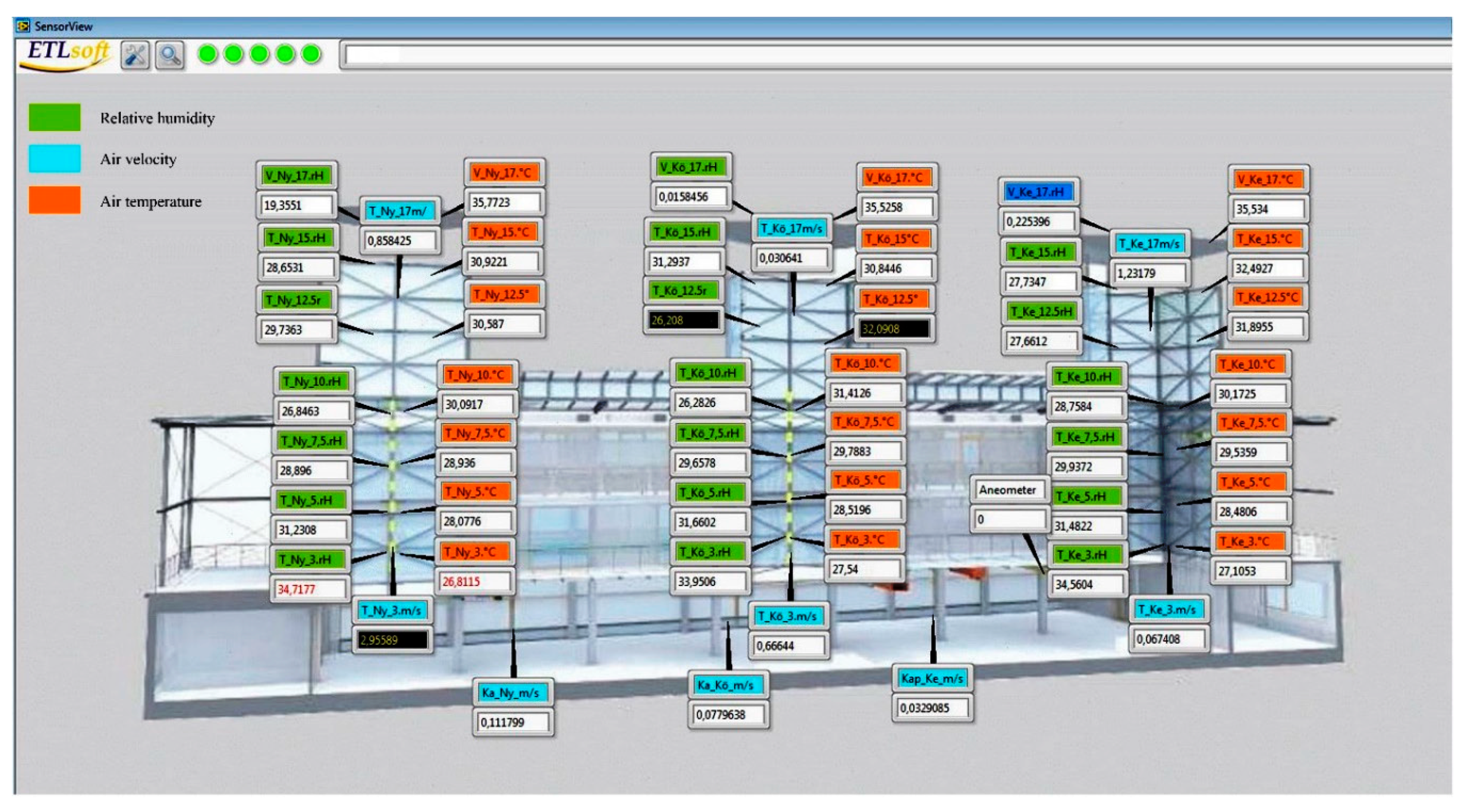Click the ETLsoft logo
This screenshot has width=1469, height=812.
coord(67,54)
